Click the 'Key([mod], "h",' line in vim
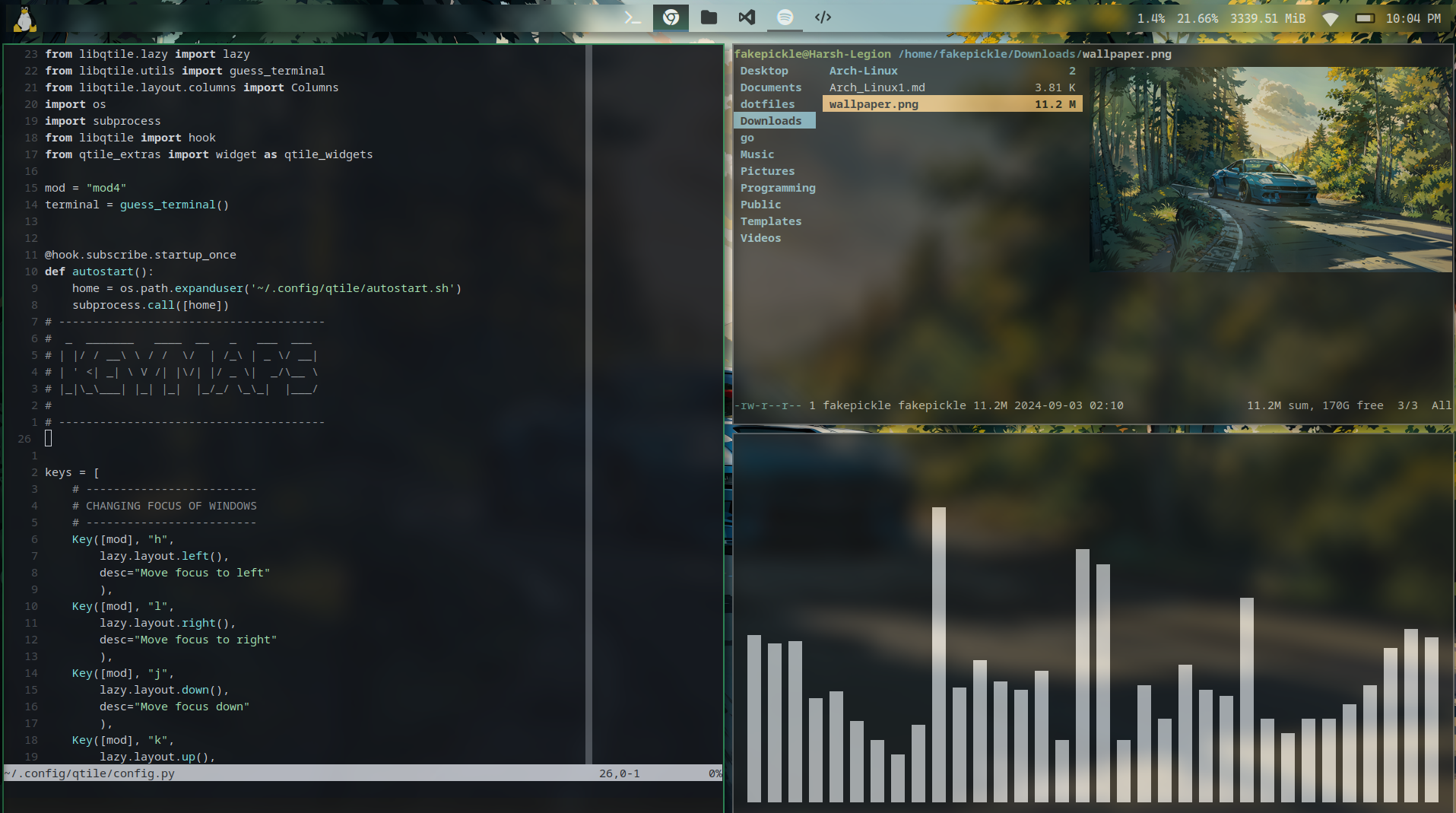1456x813 pixels. click(123, 539)
